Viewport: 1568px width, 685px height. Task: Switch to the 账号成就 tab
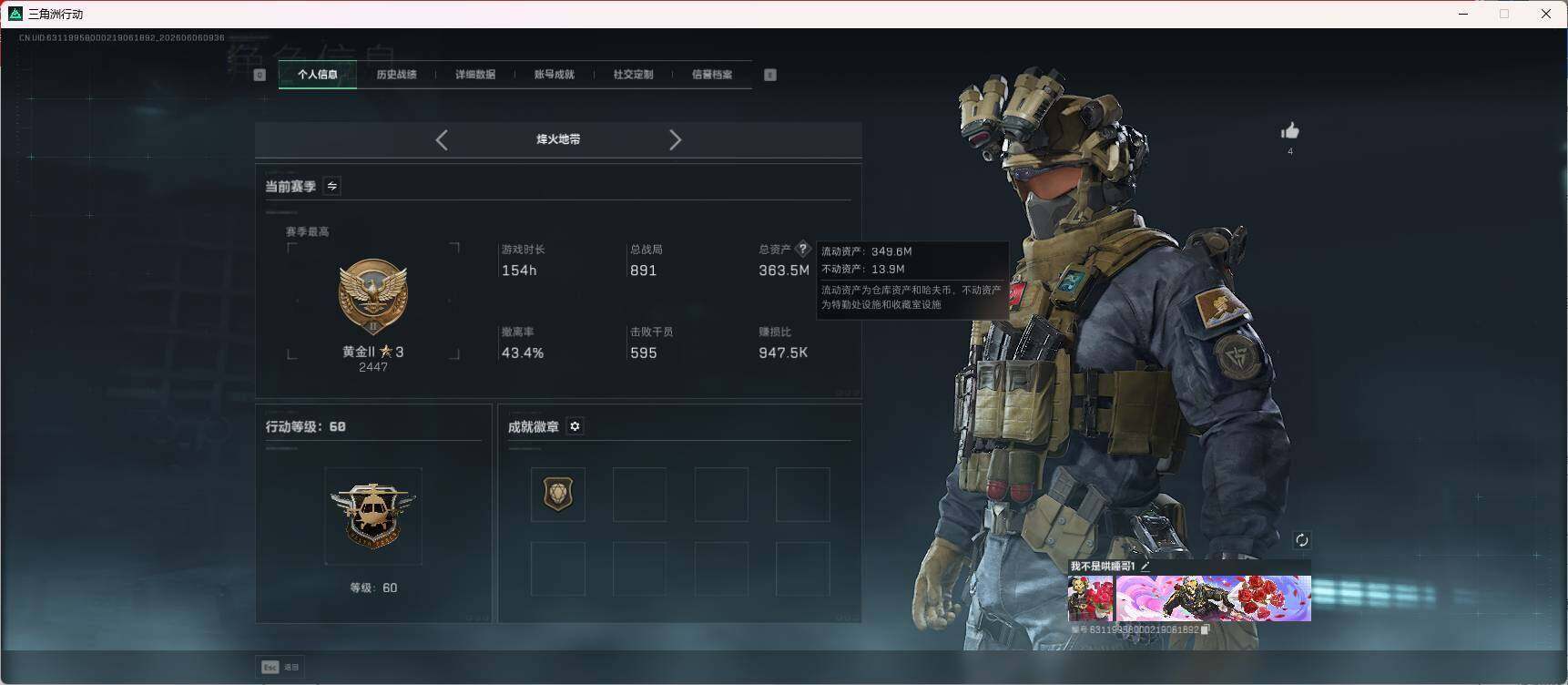click(554, 75)
